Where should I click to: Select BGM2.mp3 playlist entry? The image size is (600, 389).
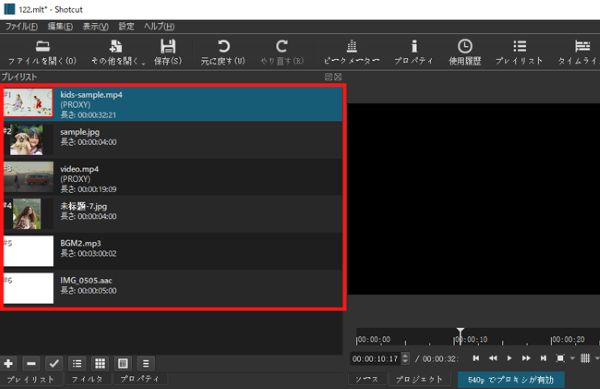tap(173, 251)
